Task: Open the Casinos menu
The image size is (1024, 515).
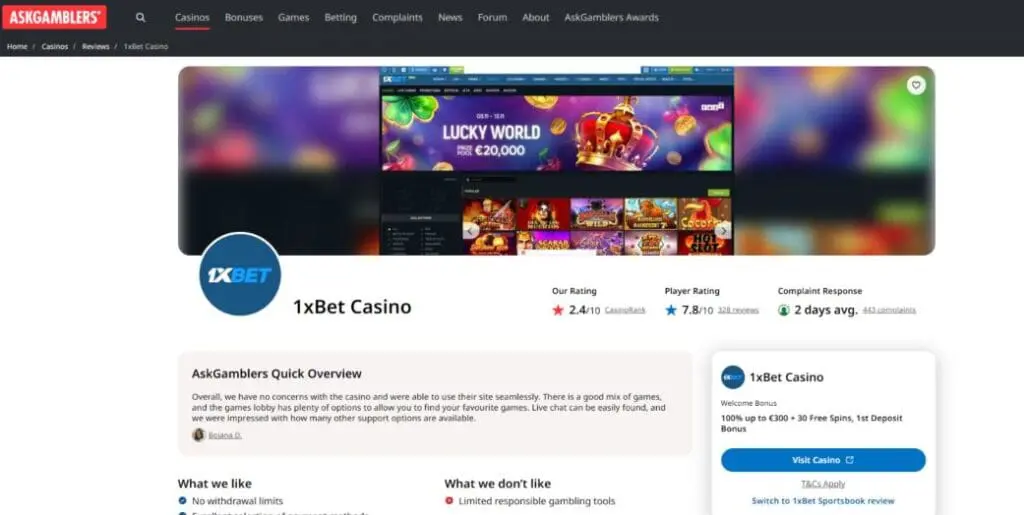Action: coord(192,18)
